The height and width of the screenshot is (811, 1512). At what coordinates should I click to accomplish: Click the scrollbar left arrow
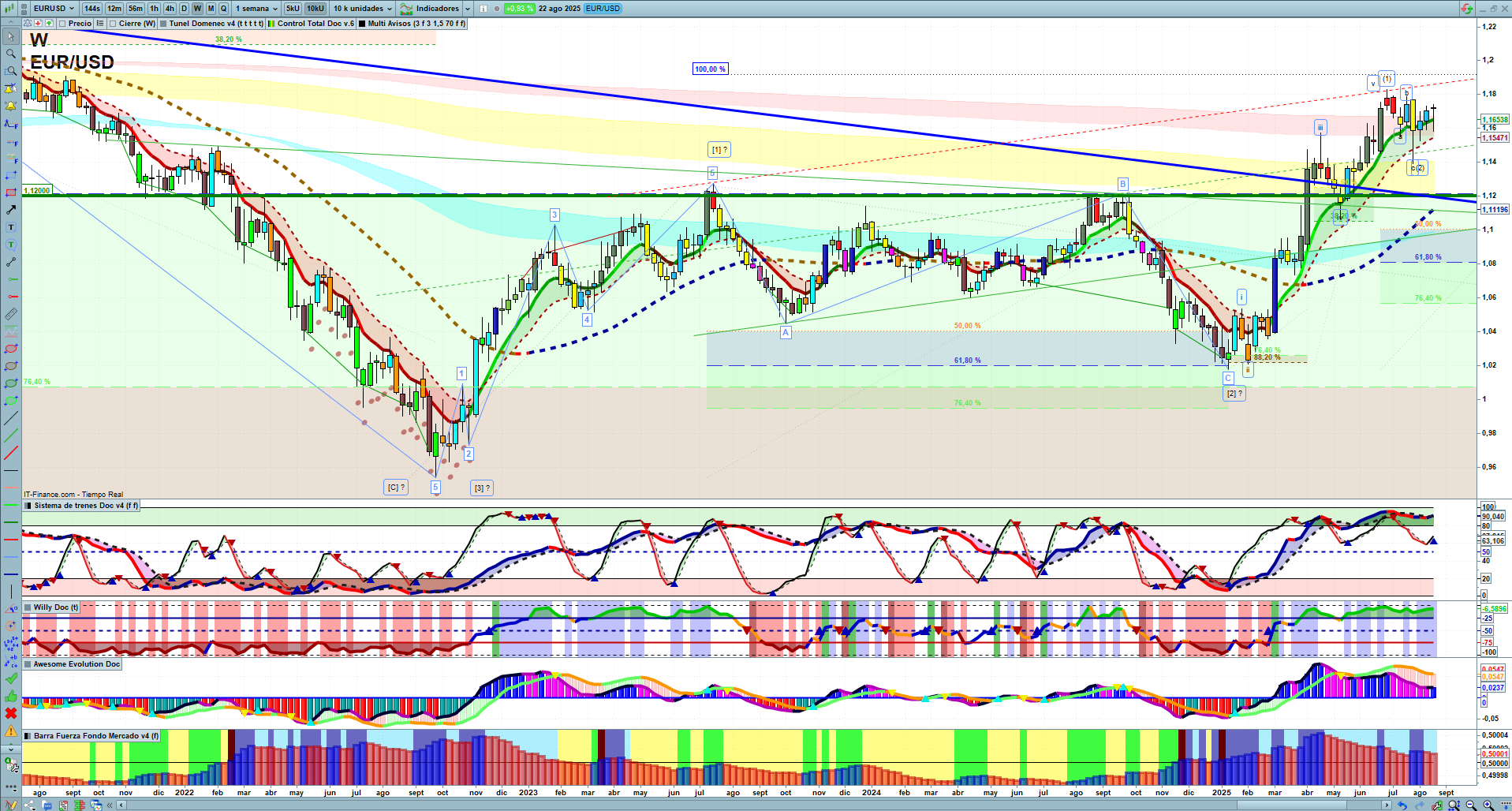(x=121, y=805)
